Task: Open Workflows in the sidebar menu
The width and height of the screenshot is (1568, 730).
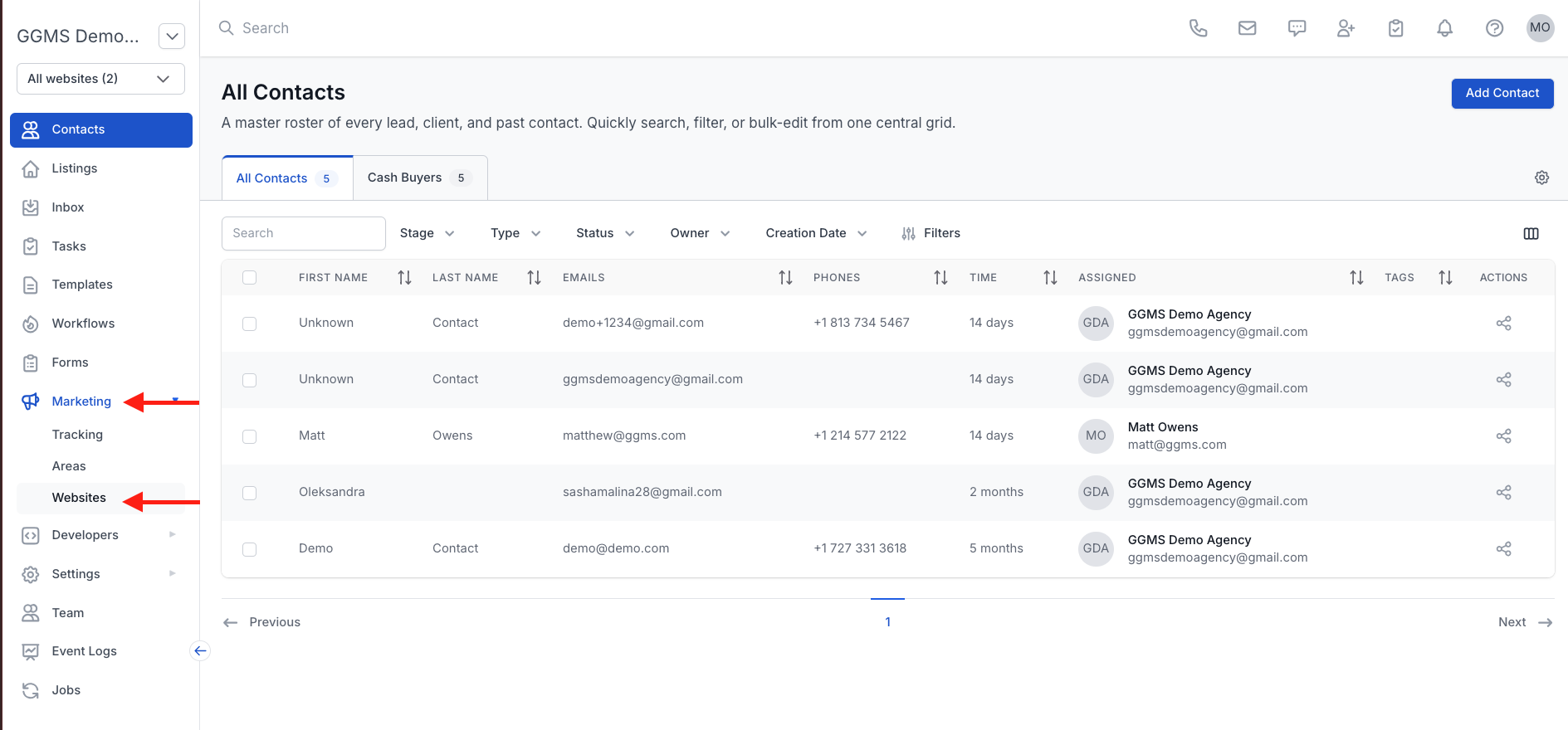Action: coord(83,324)
